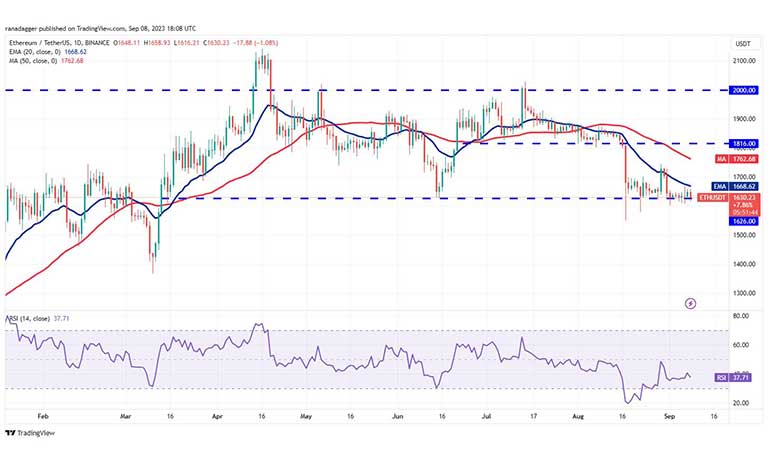Open the USDT currency selector on the price axis

(x=743, y=44)
